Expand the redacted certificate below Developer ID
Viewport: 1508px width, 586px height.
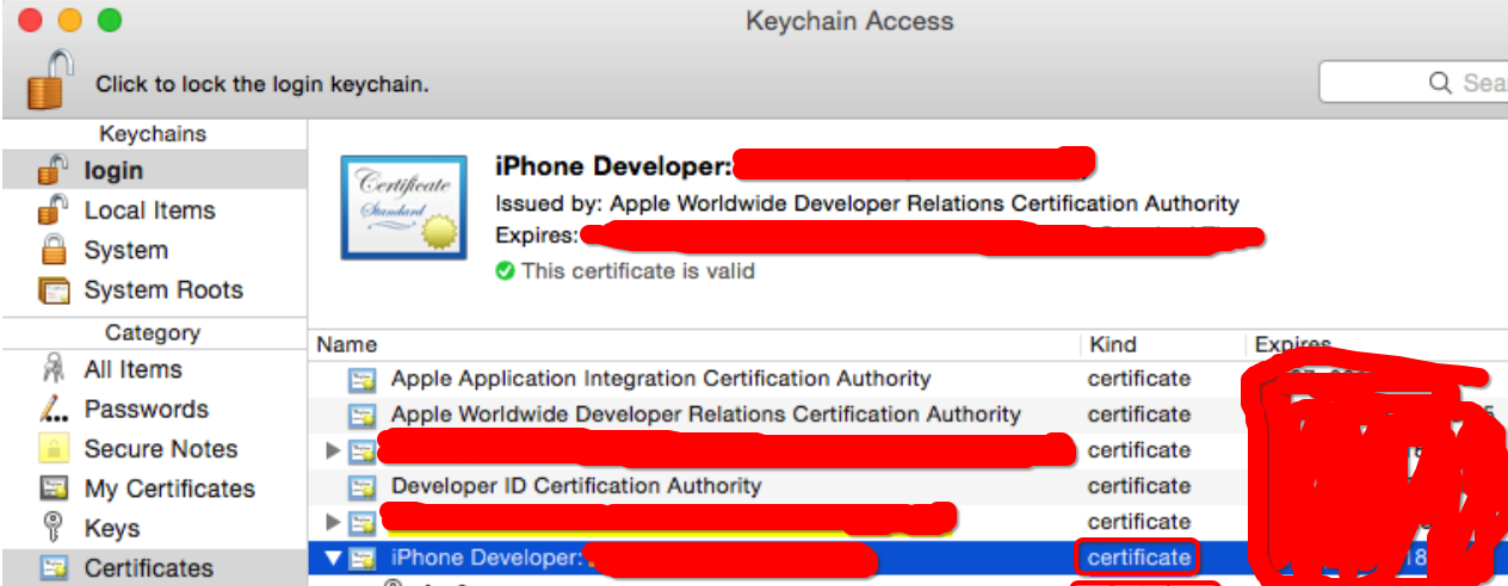[x=333, y=522]
